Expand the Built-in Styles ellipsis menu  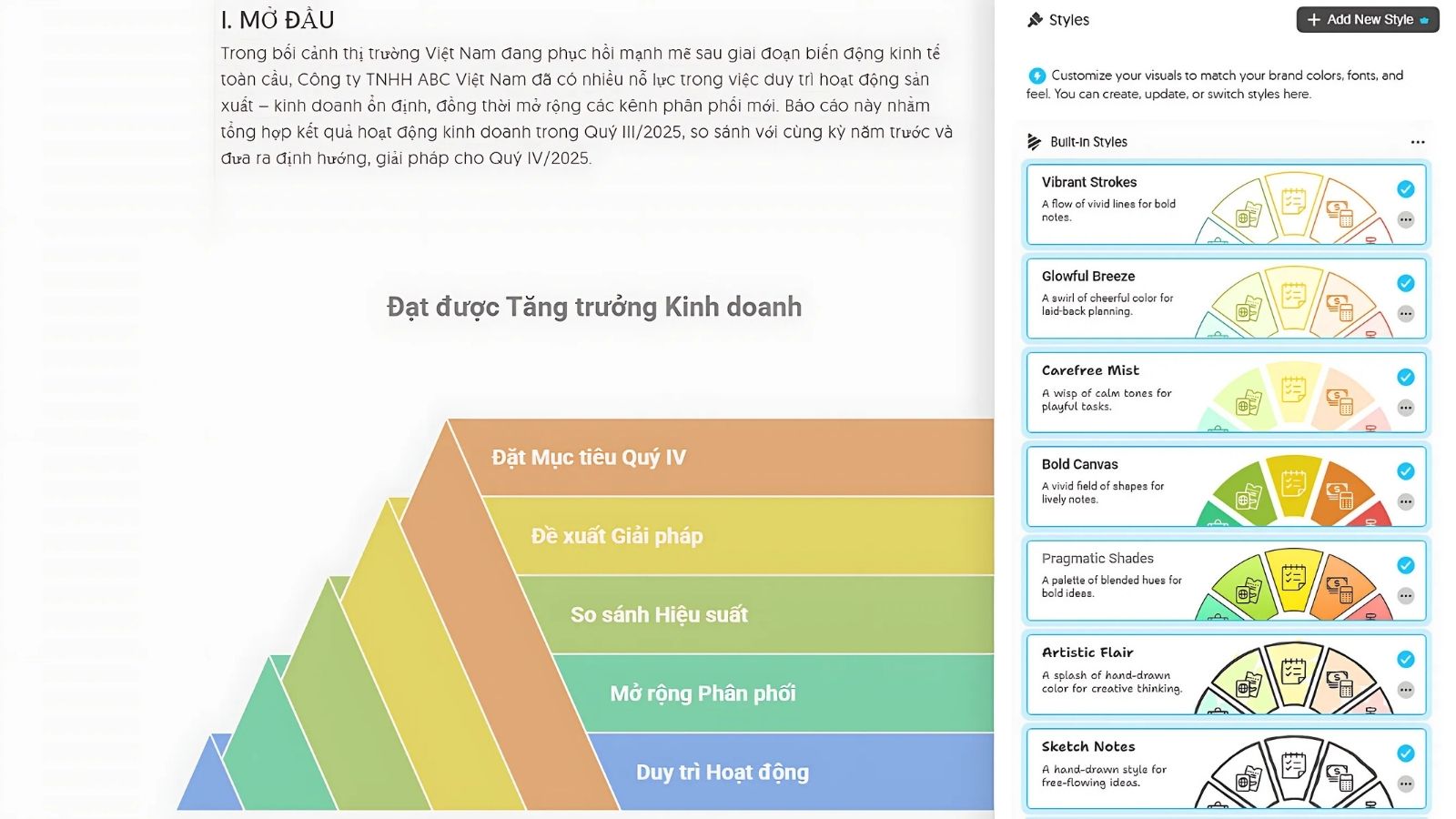pyautogui.click(x=1418, y=142)
